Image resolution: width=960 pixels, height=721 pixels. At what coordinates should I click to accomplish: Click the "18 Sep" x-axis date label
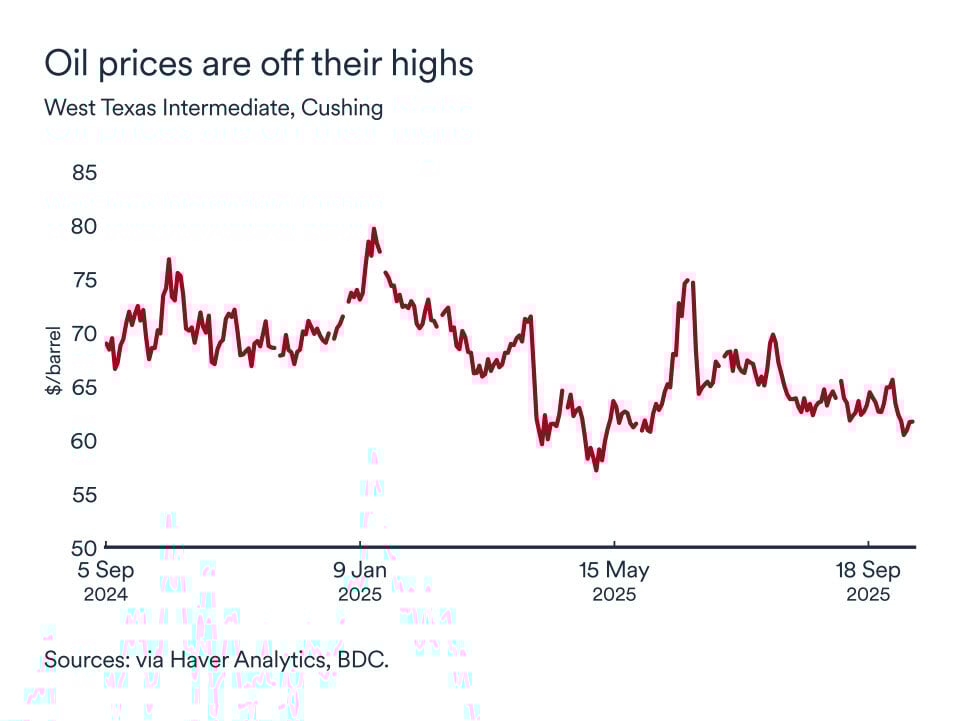pyautogui.click(x=867, y=571)
